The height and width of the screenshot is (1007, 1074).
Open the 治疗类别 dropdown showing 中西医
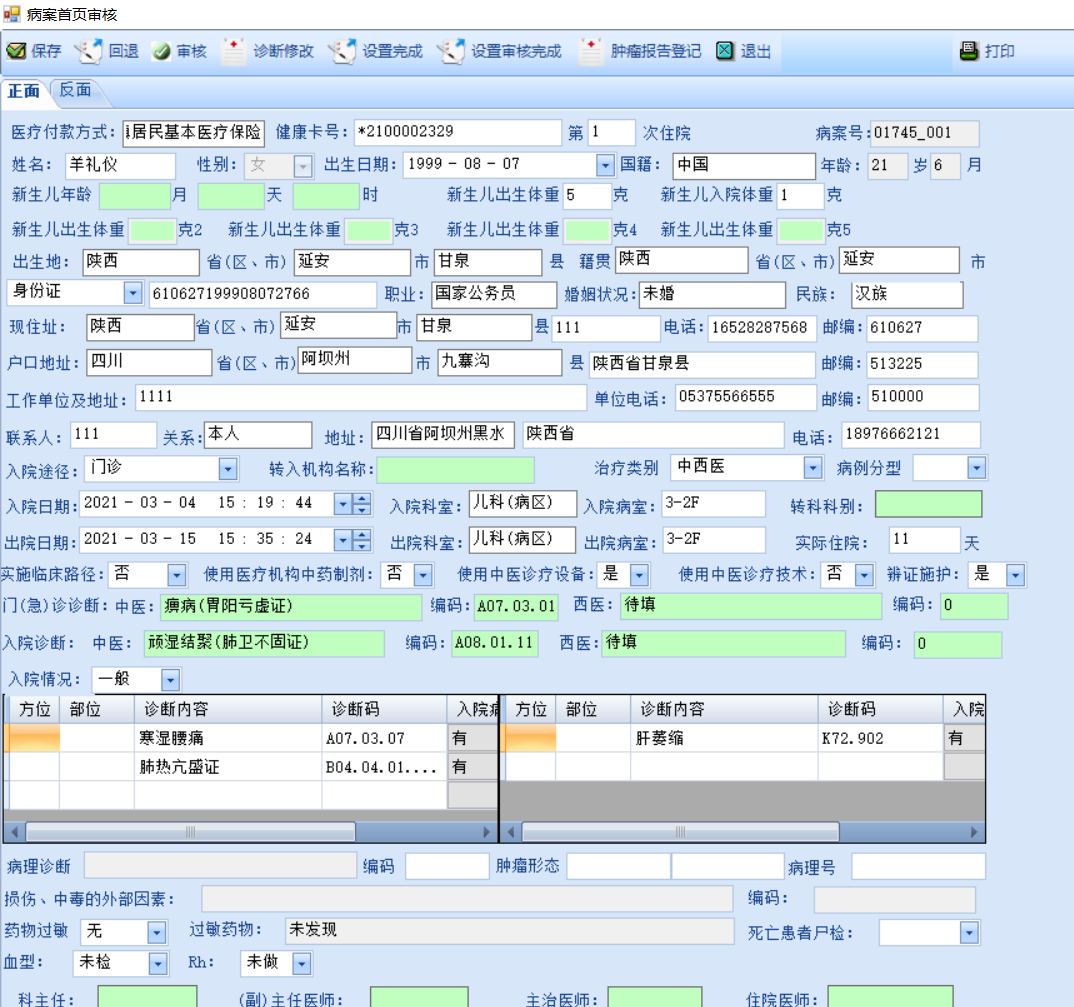[x=812, y=468]
